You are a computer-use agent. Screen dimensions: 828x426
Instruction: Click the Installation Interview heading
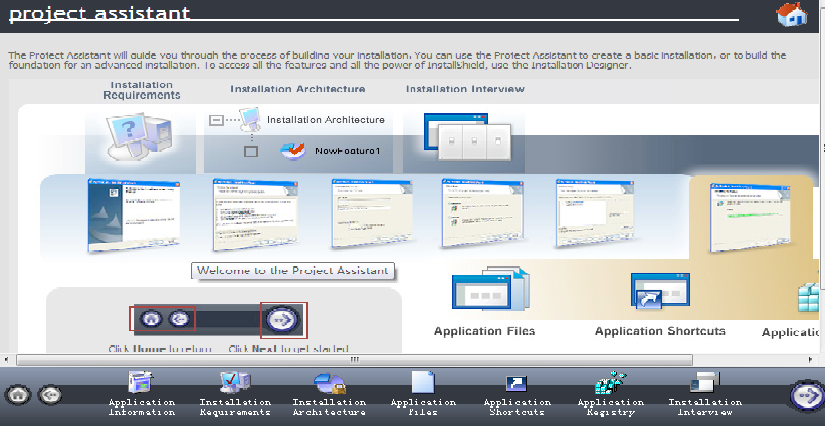[x=465, y=89]
